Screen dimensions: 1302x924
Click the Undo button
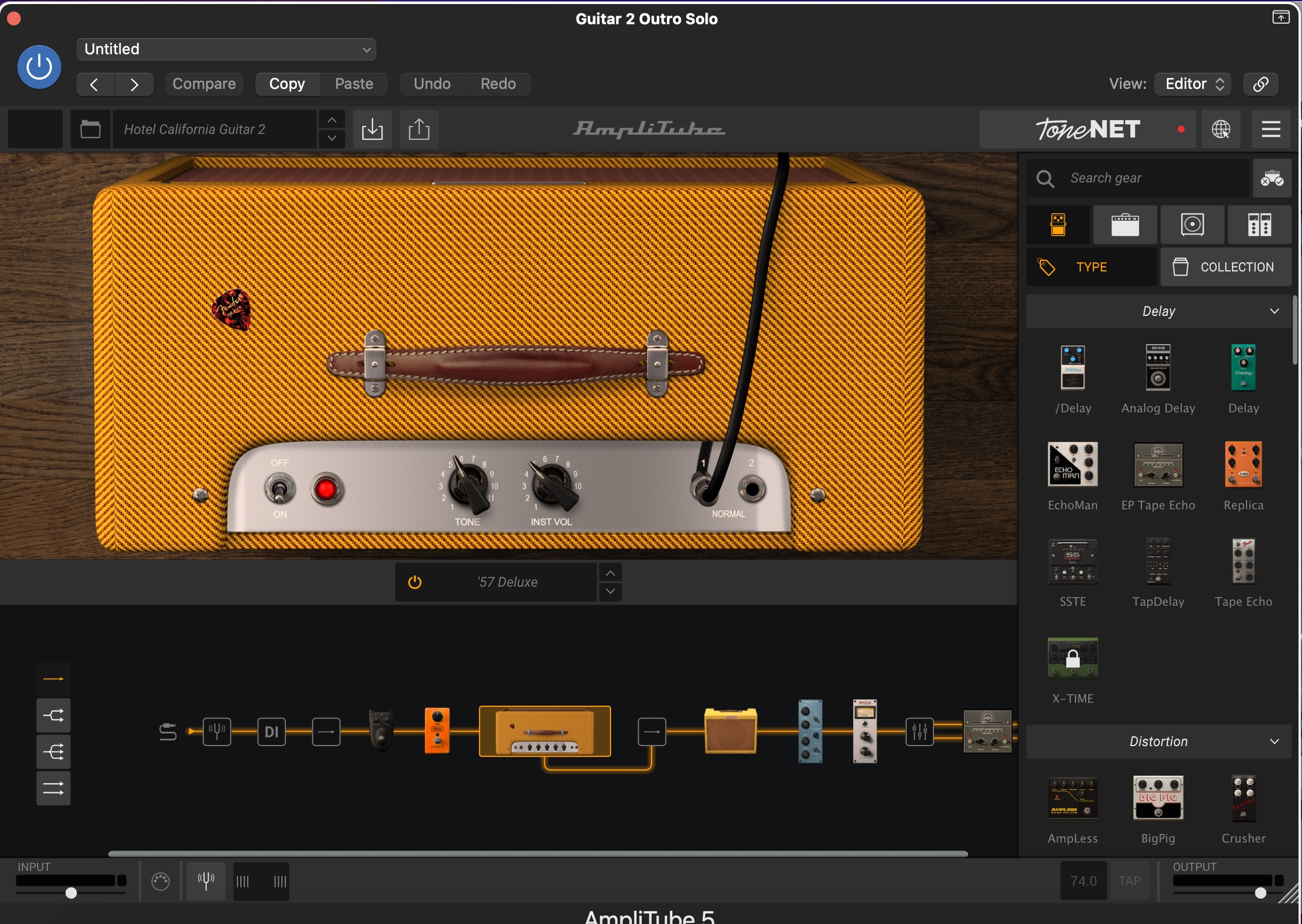coord(432,84)
